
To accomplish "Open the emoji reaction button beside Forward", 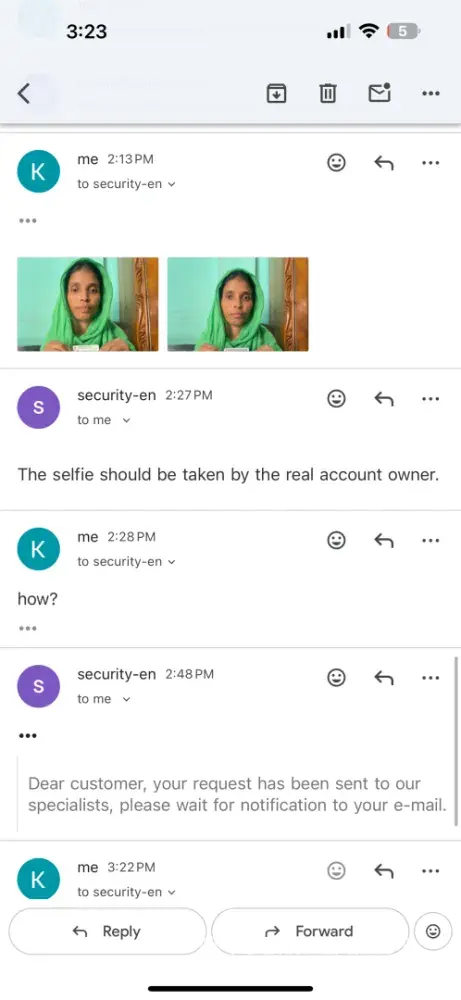I will [433, 932].
